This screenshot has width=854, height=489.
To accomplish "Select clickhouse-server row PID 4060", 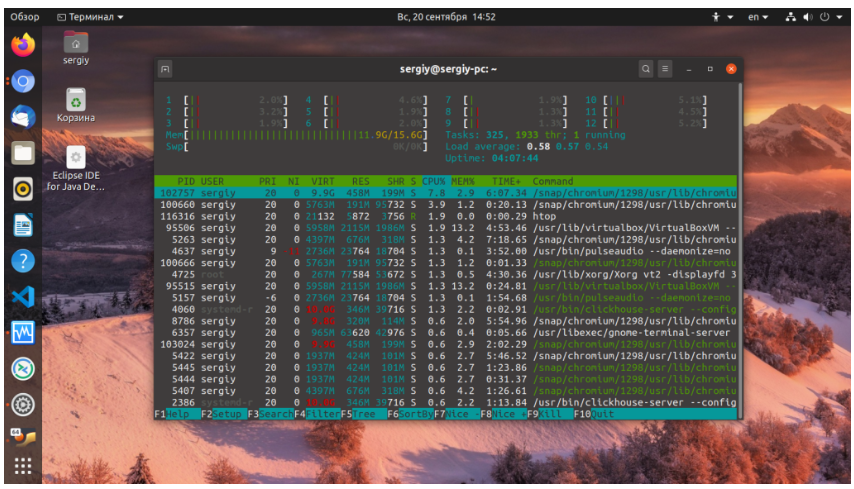I will click(x=446, y=309).
